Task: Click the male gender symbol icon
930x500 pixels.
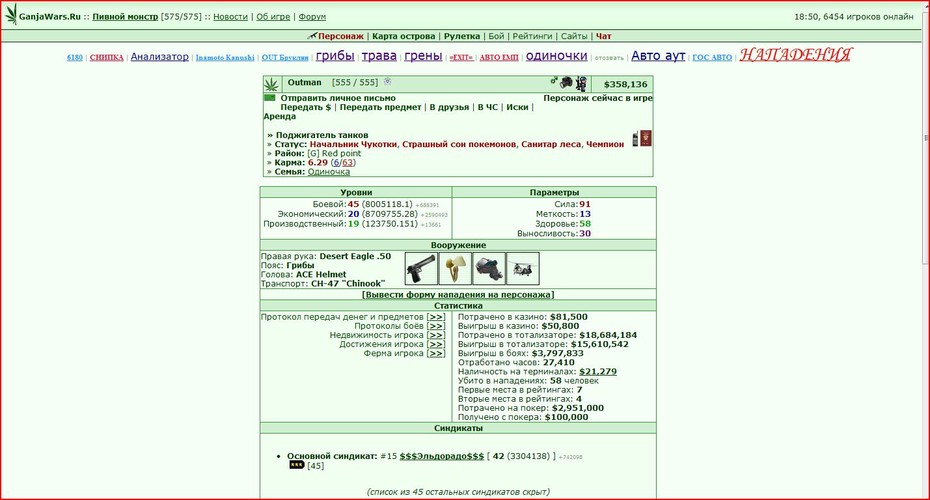Action: click(554, 81)
